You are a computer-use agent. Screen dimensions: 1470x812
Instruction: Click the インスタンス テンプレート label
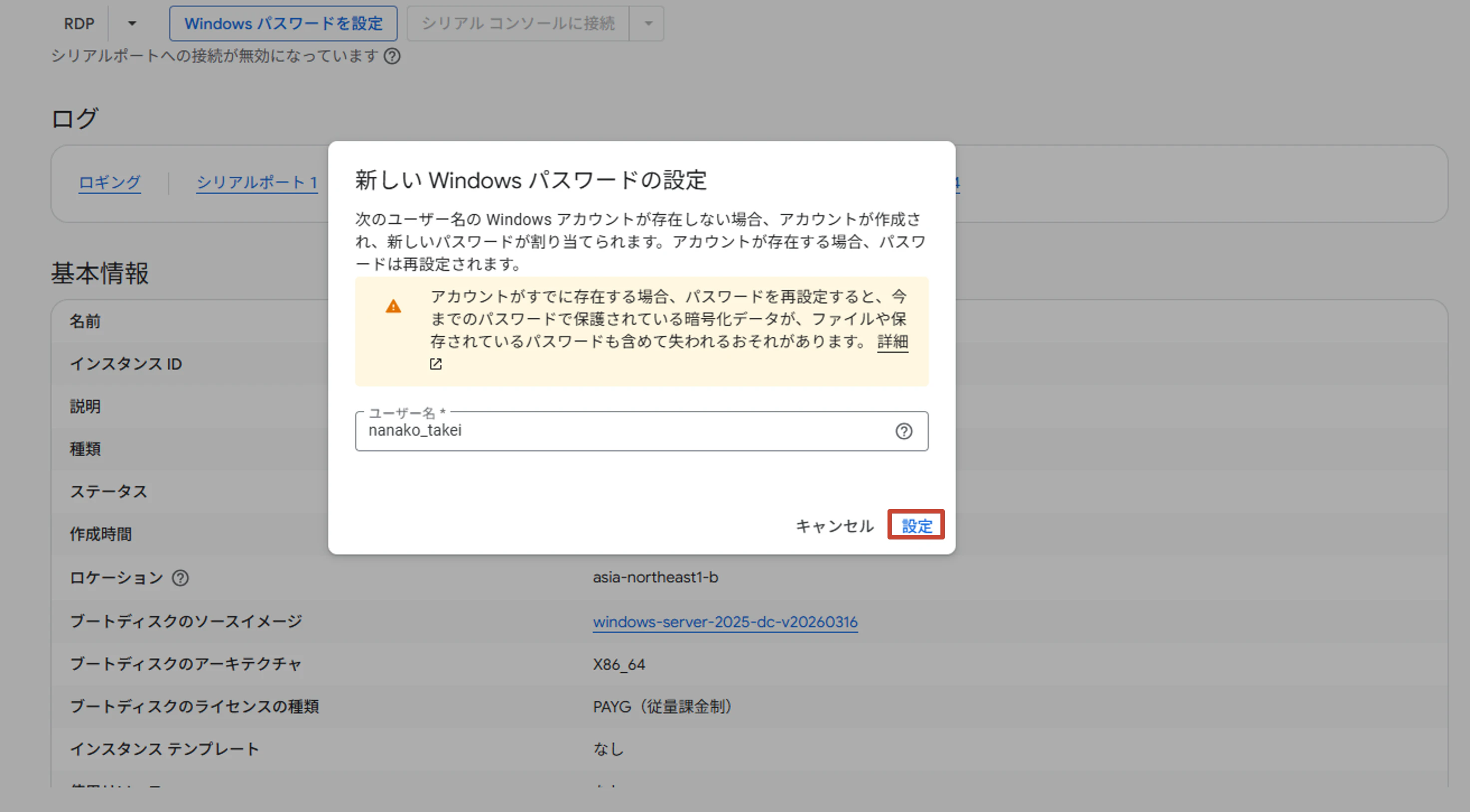coord(164,749)
